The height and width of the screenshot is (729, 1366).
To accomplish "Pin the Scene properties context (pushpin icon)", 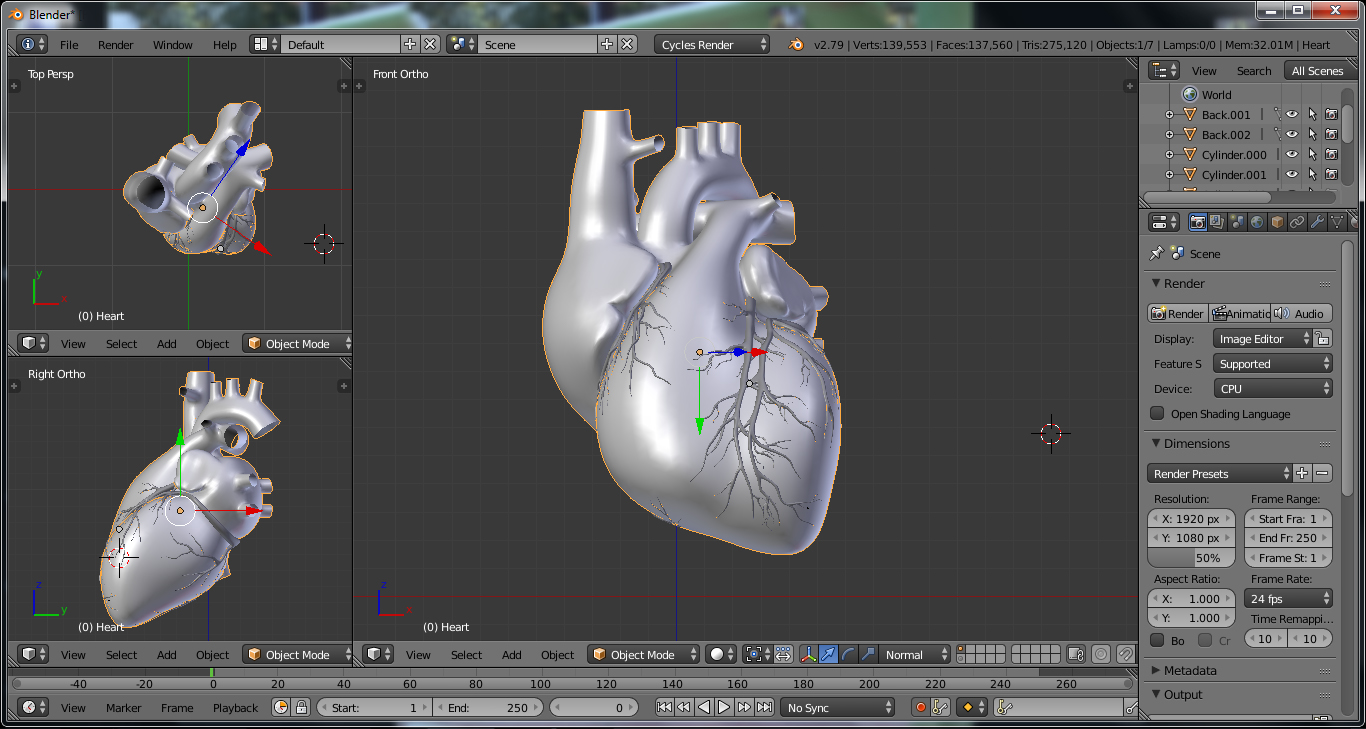I will click(x=1158, y=252).
